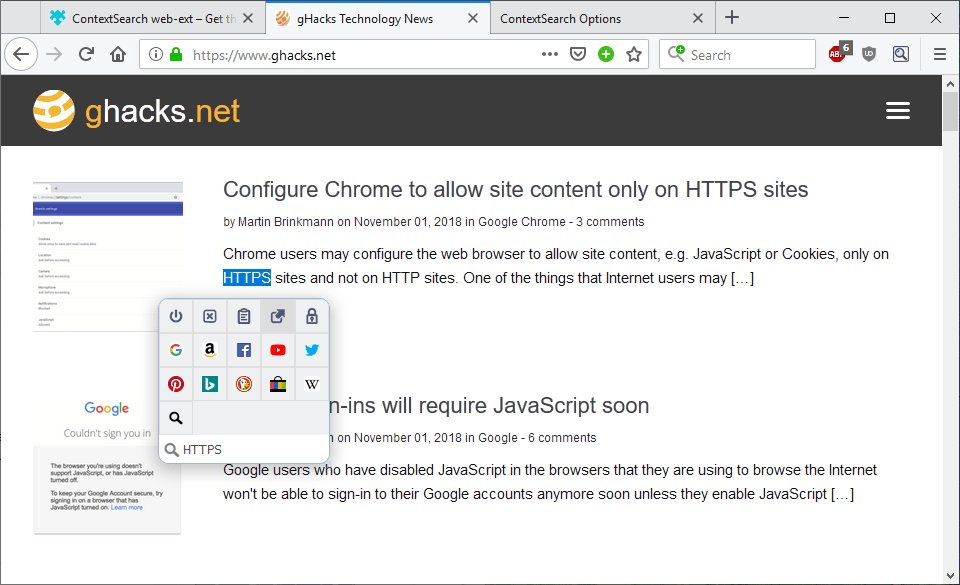Search HTTPS with Wikipedia icon
Image resolution: width=960 pixels, height=585 pixels.
[x=312, y=384]
